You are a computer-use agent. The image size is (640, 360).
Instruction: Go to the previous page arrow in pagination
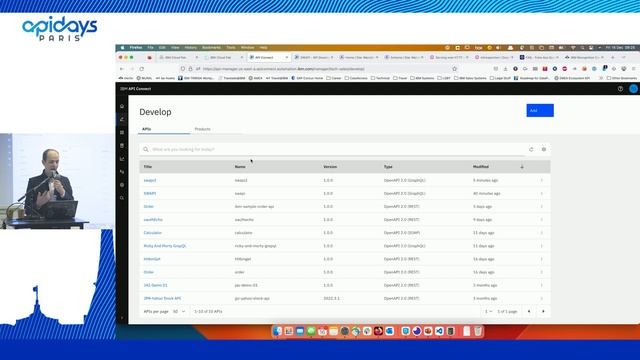tap(529, 311)
